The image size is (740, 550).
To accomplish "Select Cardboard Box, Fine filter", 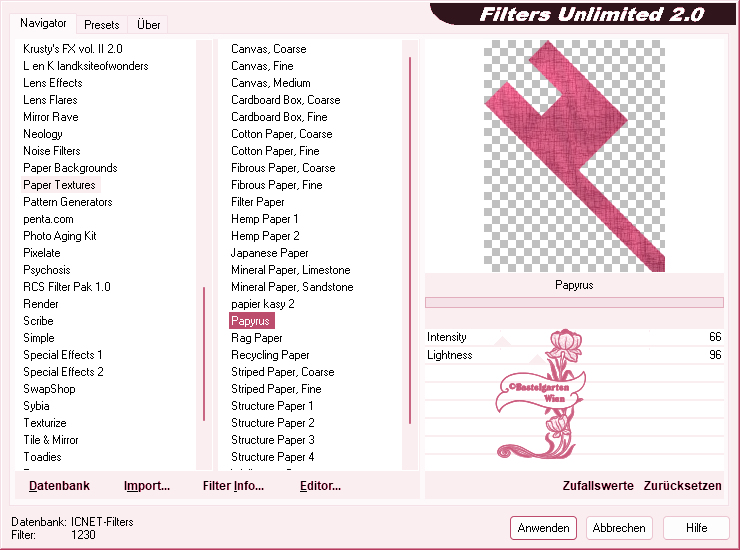I will [x=279, y=117].
